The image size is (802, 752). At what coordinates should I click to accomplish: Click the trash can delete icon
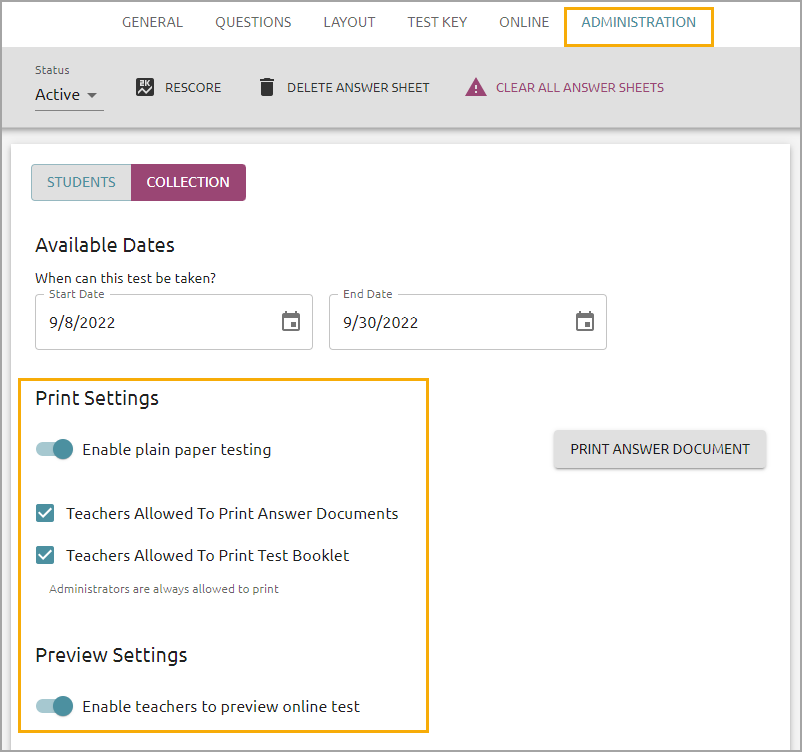click(x=266, y=87)
